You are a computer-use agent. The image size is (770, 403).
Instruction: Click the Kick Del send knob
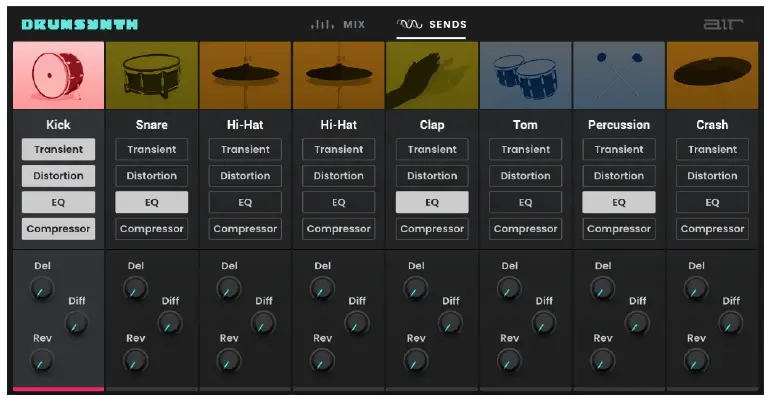click(x=42, y=289)
